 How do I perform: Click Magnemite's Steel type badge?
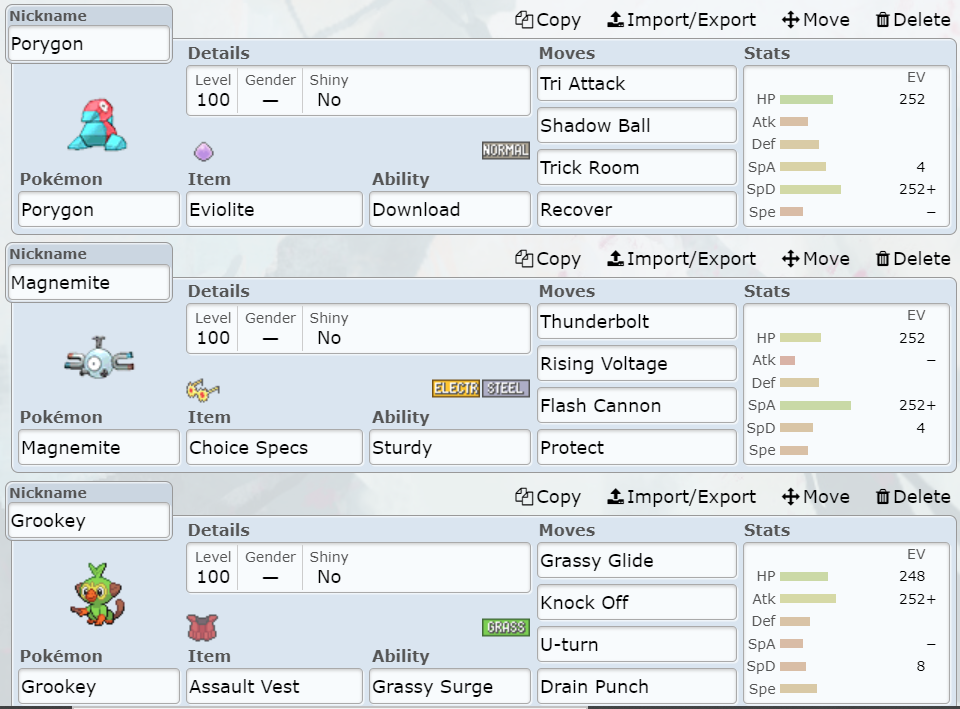[505, 388]
